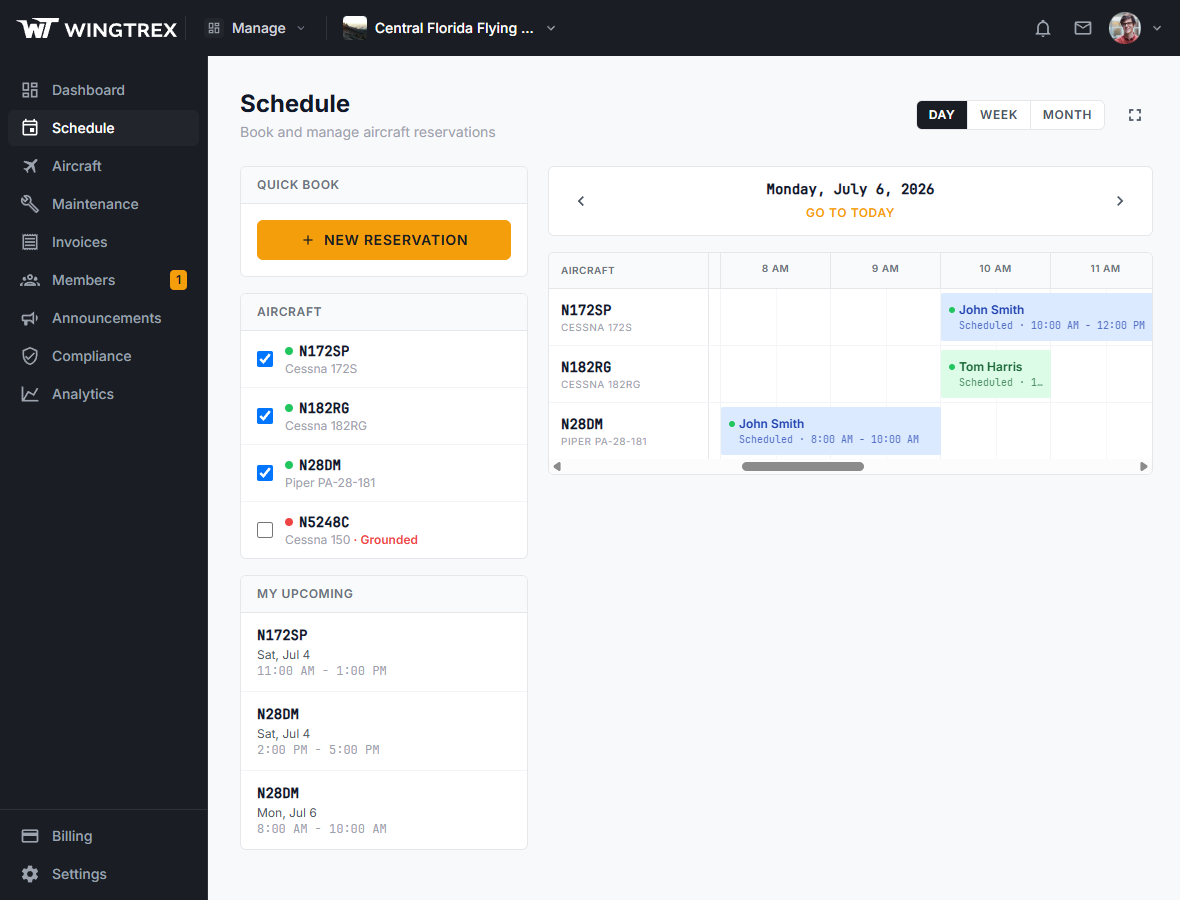Click the horizontal schedule scrollbar thumb
1180x900 pixels.
pyautogui.click(x=803, y=467)
